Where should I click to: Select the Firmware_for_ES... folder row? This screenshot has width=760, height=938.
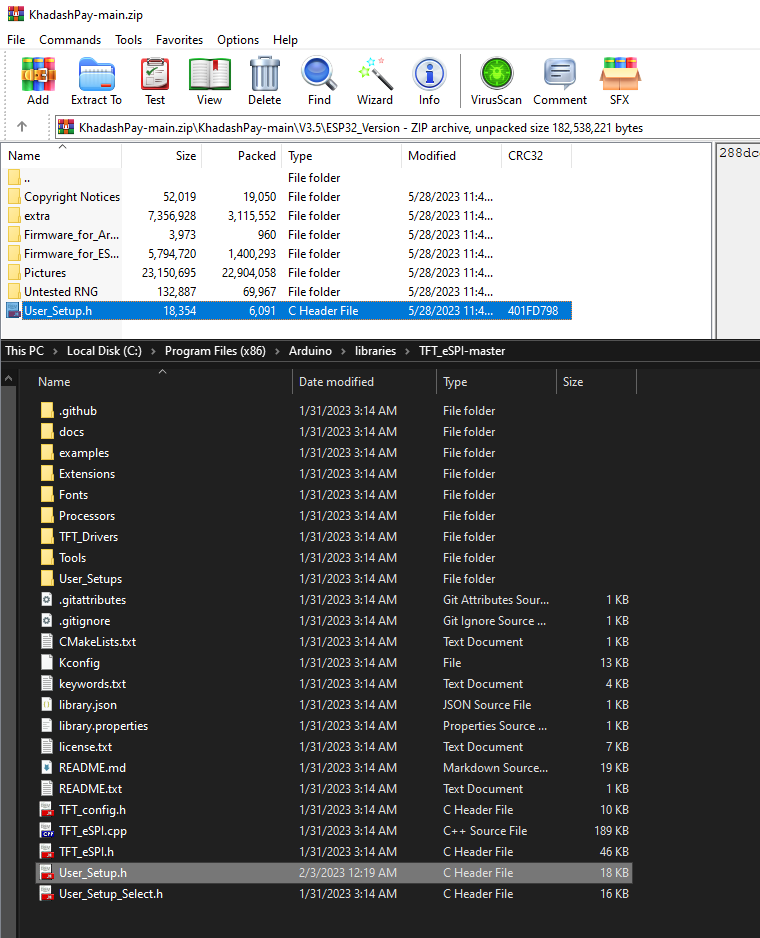pyautogui.click(x=288, y=254)
